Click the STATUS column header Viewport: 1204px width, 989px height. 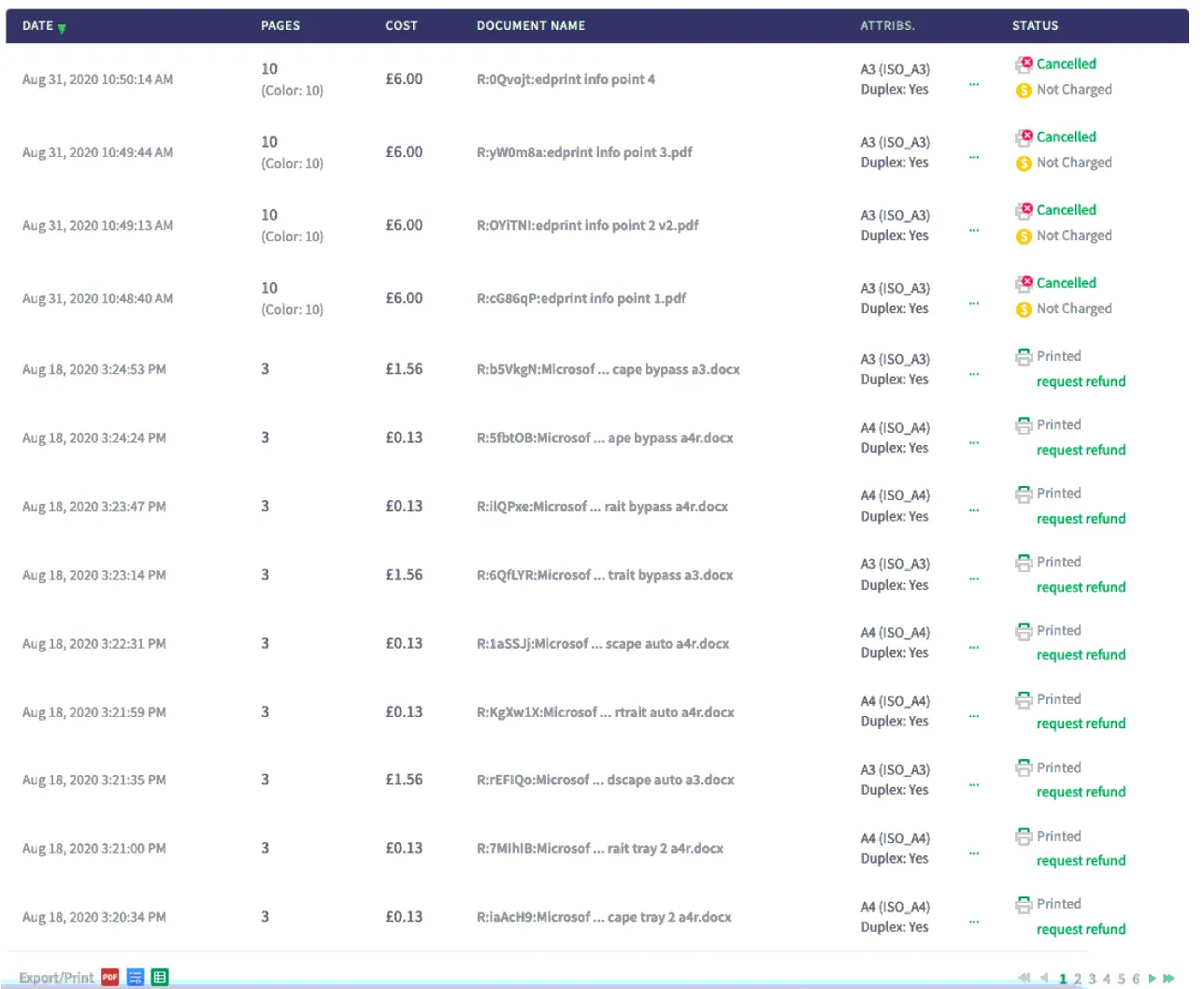[1035, 26]
